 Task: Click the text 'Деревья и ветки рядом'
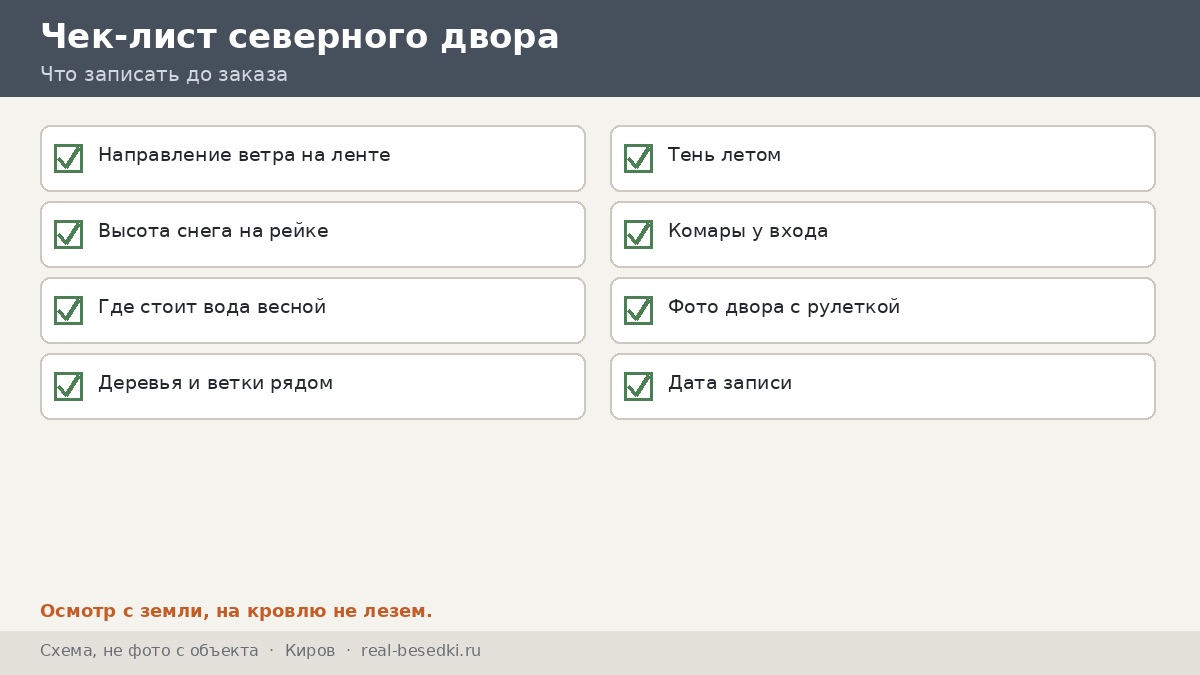215,383
